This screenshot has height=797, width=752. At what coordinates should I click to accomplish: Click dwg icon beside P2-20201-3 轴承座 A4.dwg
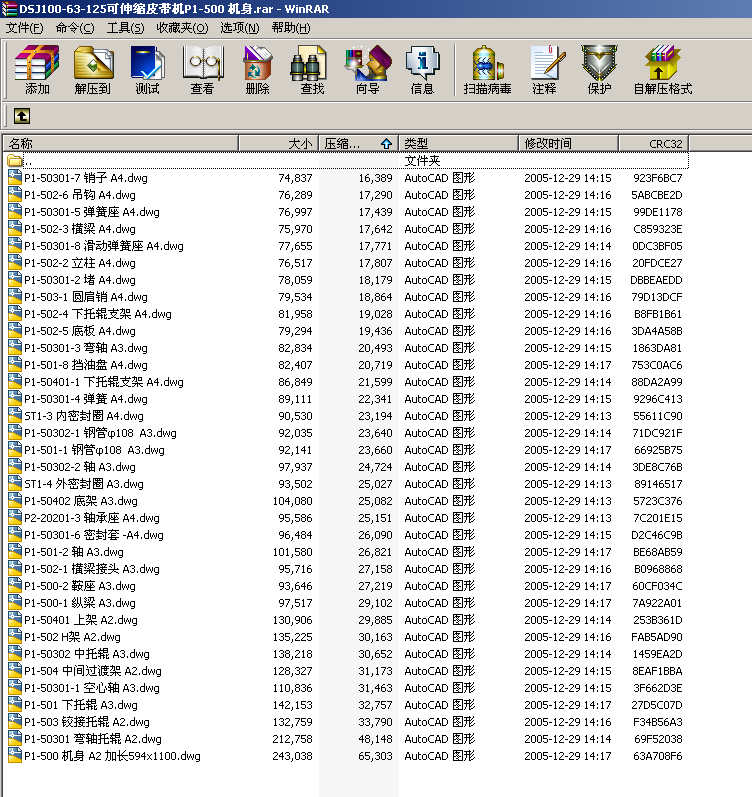click(15, 518)
